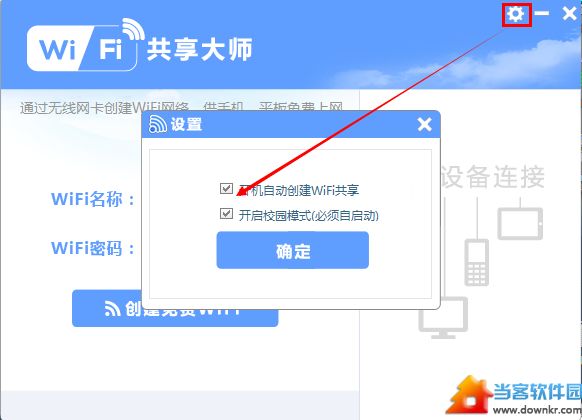
Task: Click the mobile phone device icon
Action: (476, 262)
